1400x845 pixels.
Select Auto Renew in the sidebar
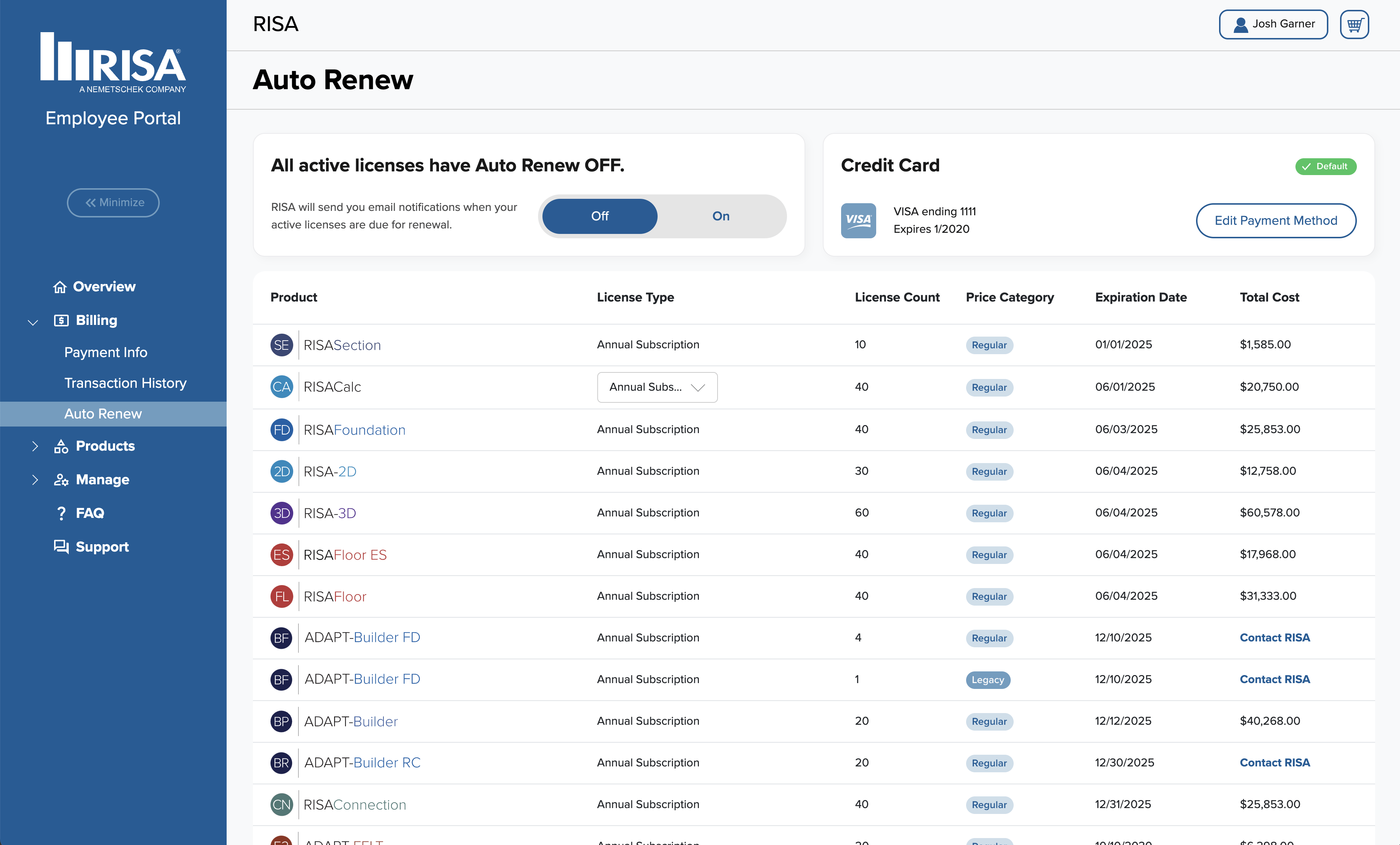(x=113, y=414)
